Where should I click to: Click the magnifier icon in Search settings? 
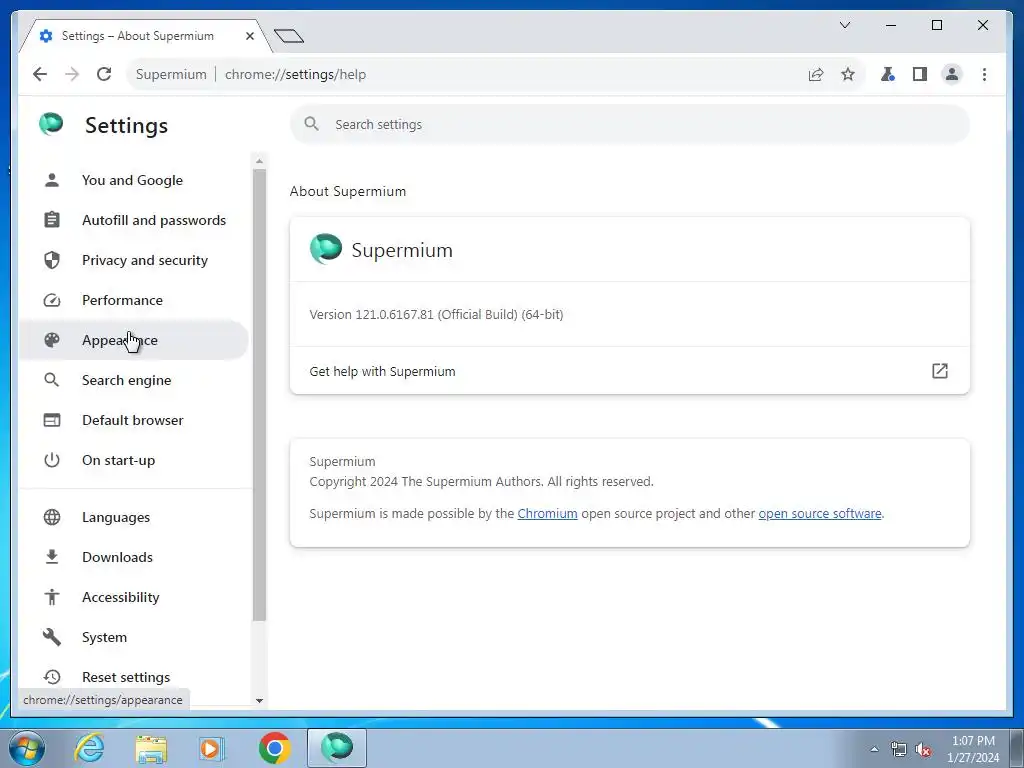pyautogui.click(x=312, y=124)
